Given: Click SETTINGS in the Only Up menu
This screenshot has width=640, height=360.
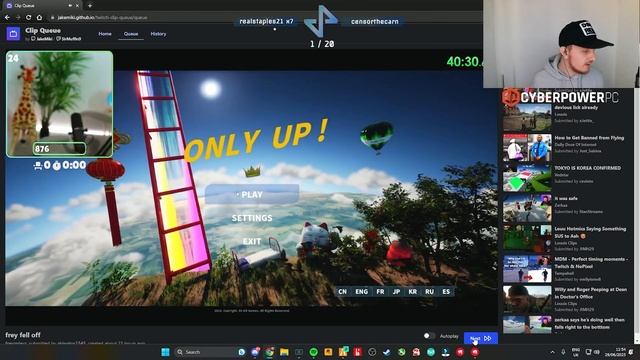Looking at the screenshot, I should (x=252, y=218).
